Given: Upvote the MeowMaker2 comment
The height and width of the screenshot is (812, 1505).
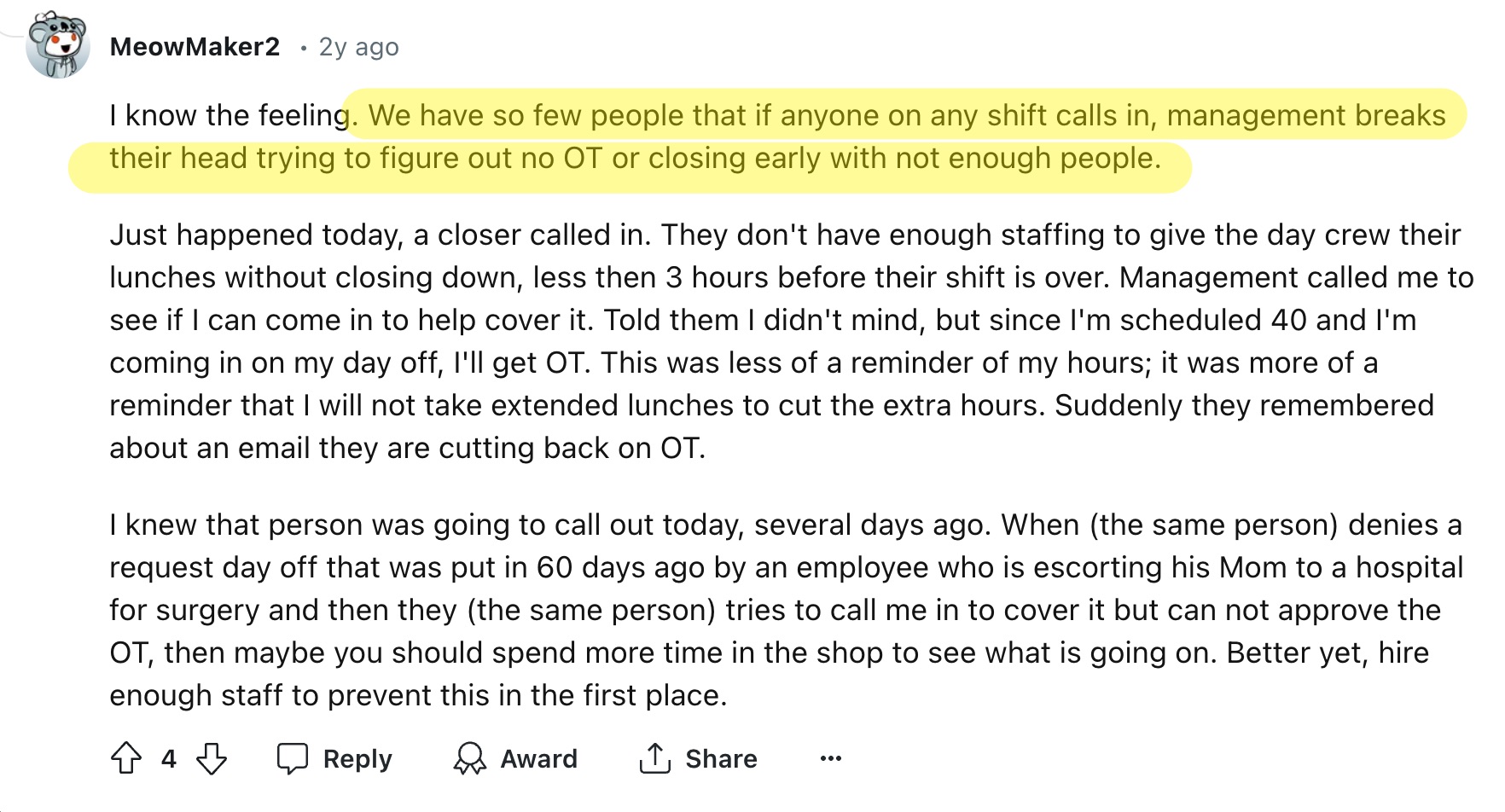Looking at the screenshot, I should [x=126, y=758].
